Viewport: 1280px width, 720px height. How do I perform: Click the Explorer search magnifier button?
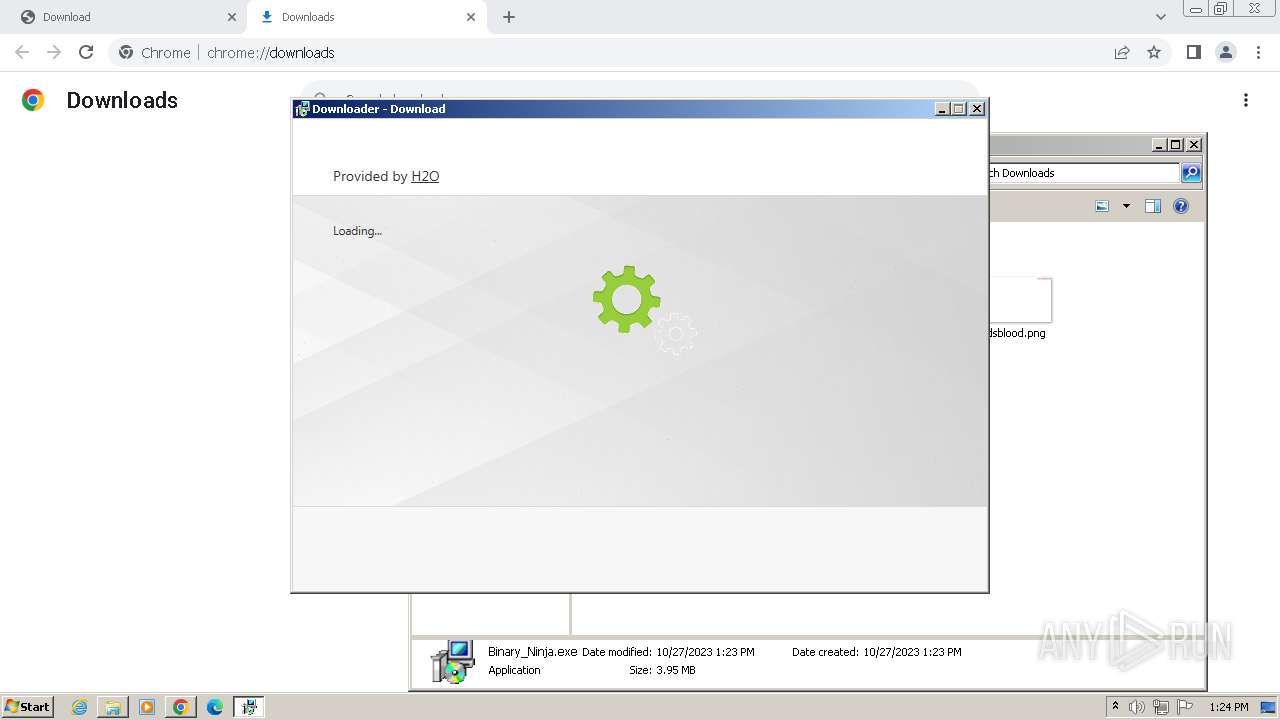pyautogui.click(x=1191, y=173)
